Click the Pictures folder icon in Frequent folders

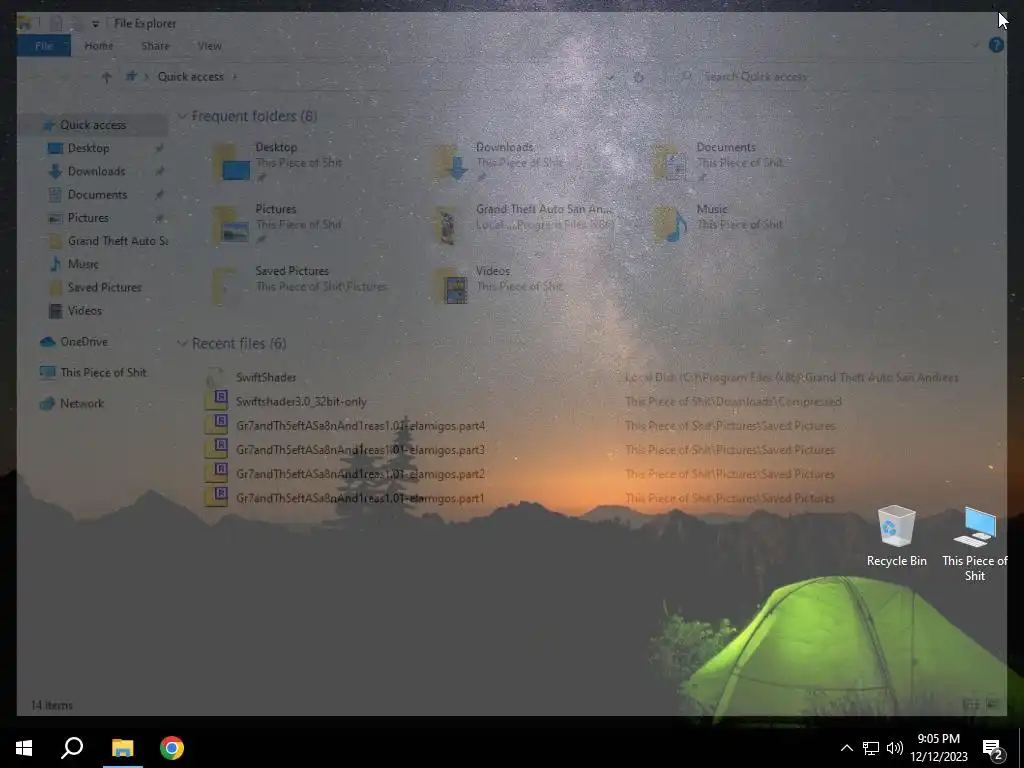click(231, 225)
